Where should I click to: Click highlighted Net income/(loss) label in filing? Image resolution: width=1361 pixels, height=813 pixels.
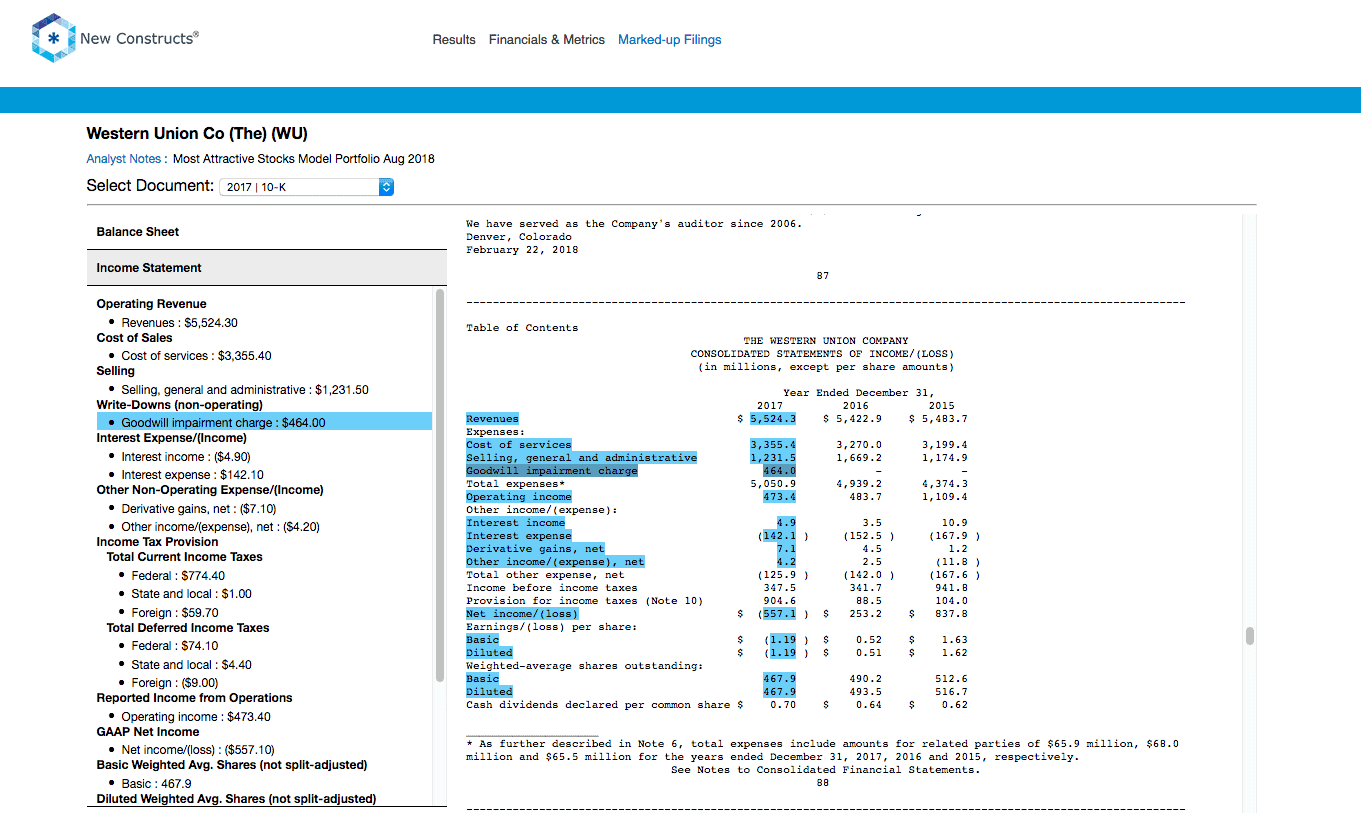point(522,614)
